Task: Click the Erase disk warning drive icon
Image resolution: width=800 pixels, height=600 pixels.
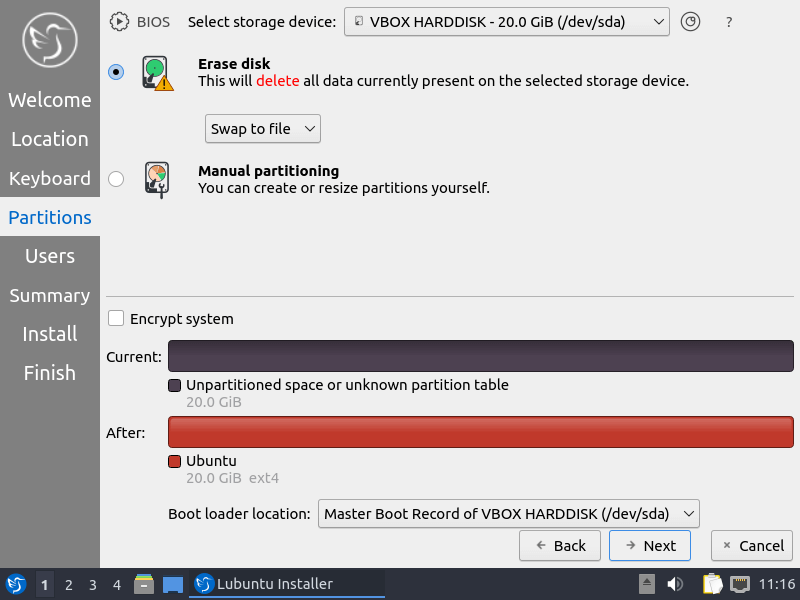Action: (x=155, y=72)
